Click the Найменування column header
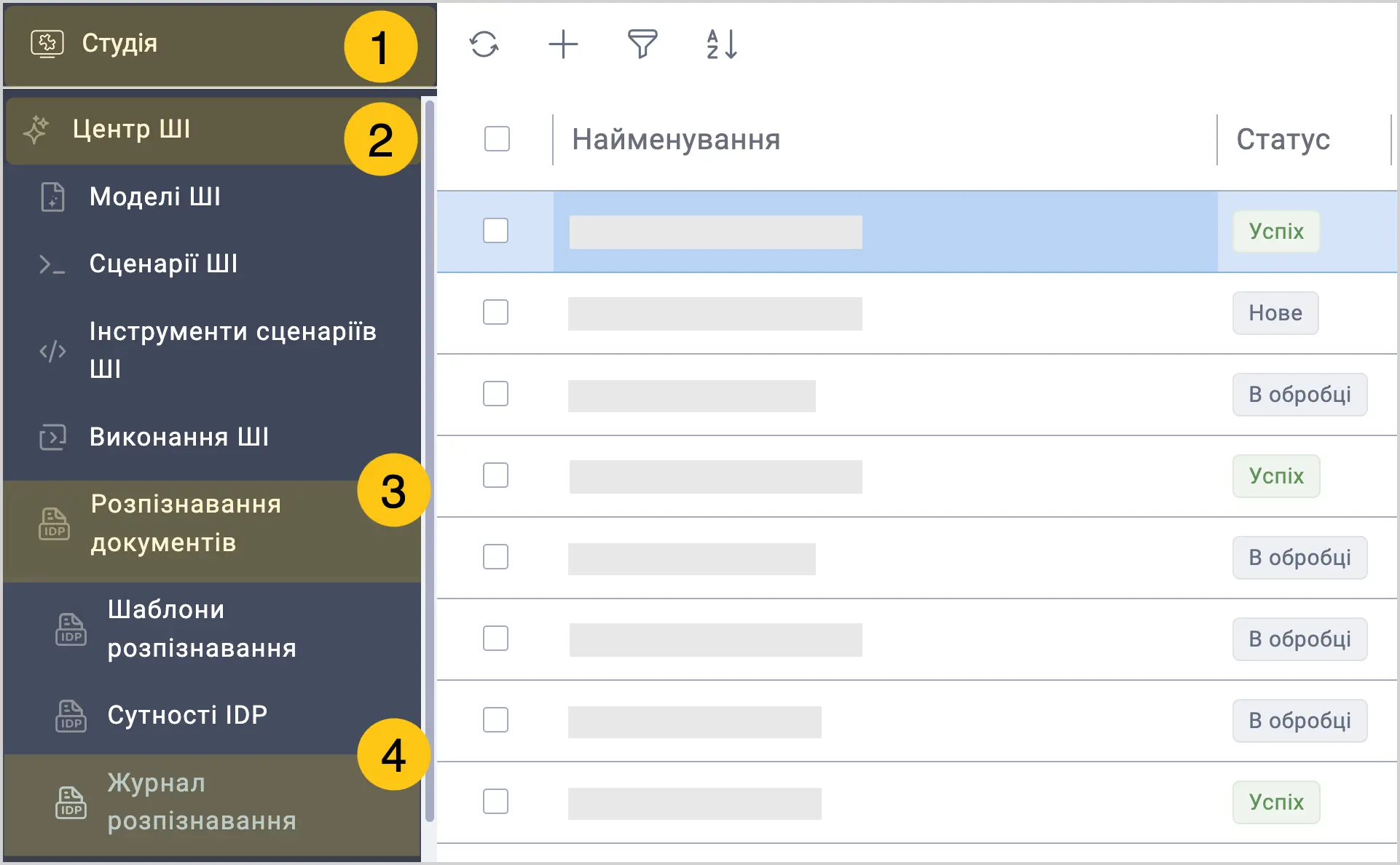This screenshot has width=1400, height=865. click(x=676, y=139)
